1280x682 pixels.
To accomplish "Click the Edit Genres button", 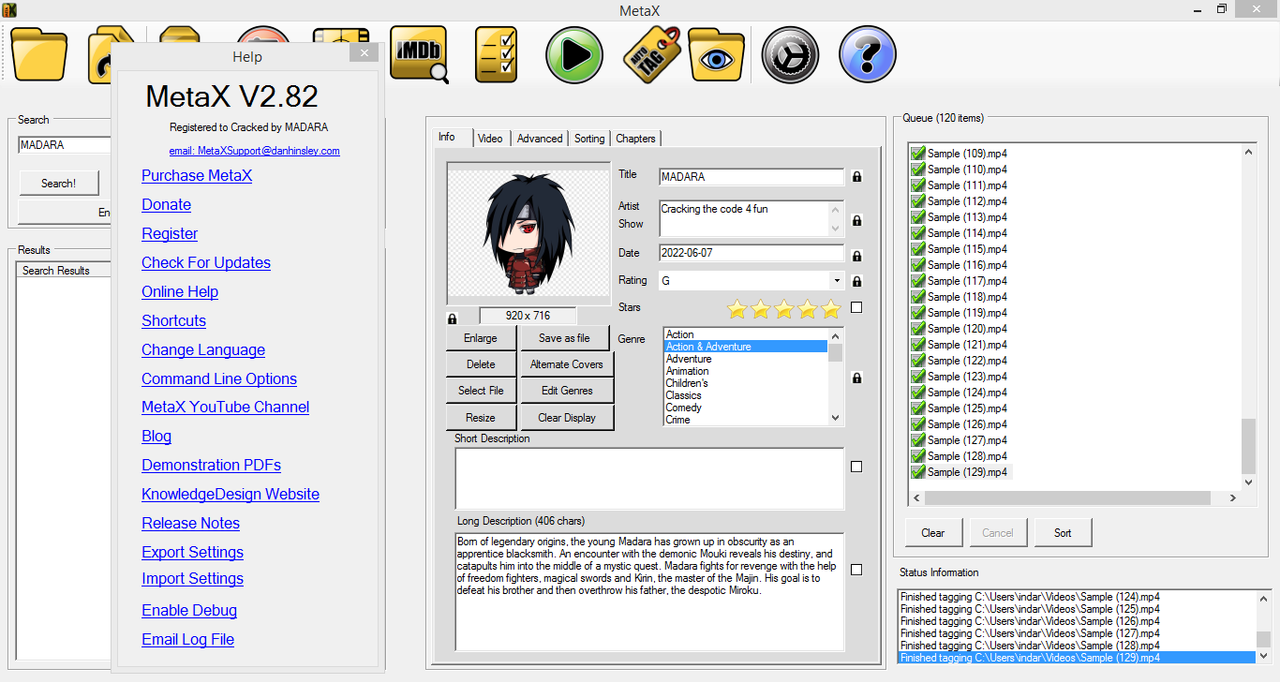I will click(x=567, y=391).
